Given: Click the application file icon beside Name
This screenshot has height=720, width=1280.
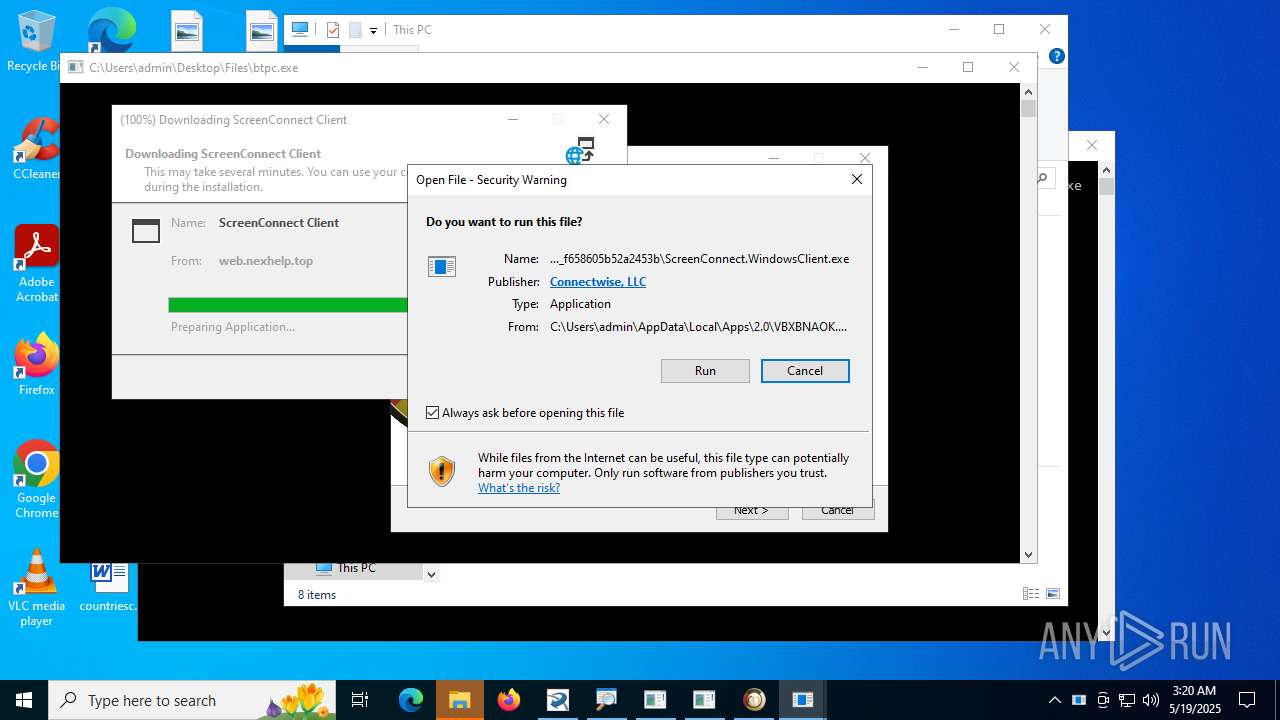Looking at the screenshot, I should click(442, 266).
